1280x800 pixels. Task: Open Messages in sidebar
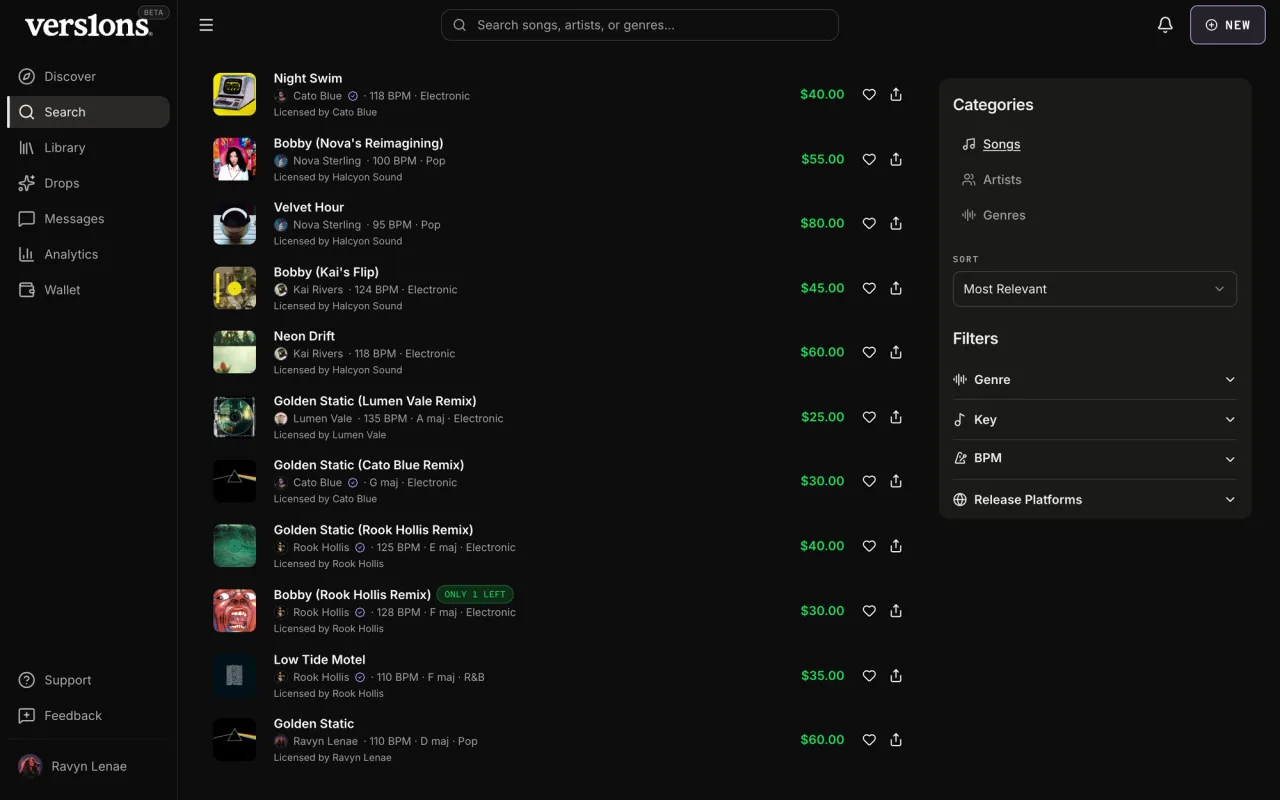click(88, 218)
